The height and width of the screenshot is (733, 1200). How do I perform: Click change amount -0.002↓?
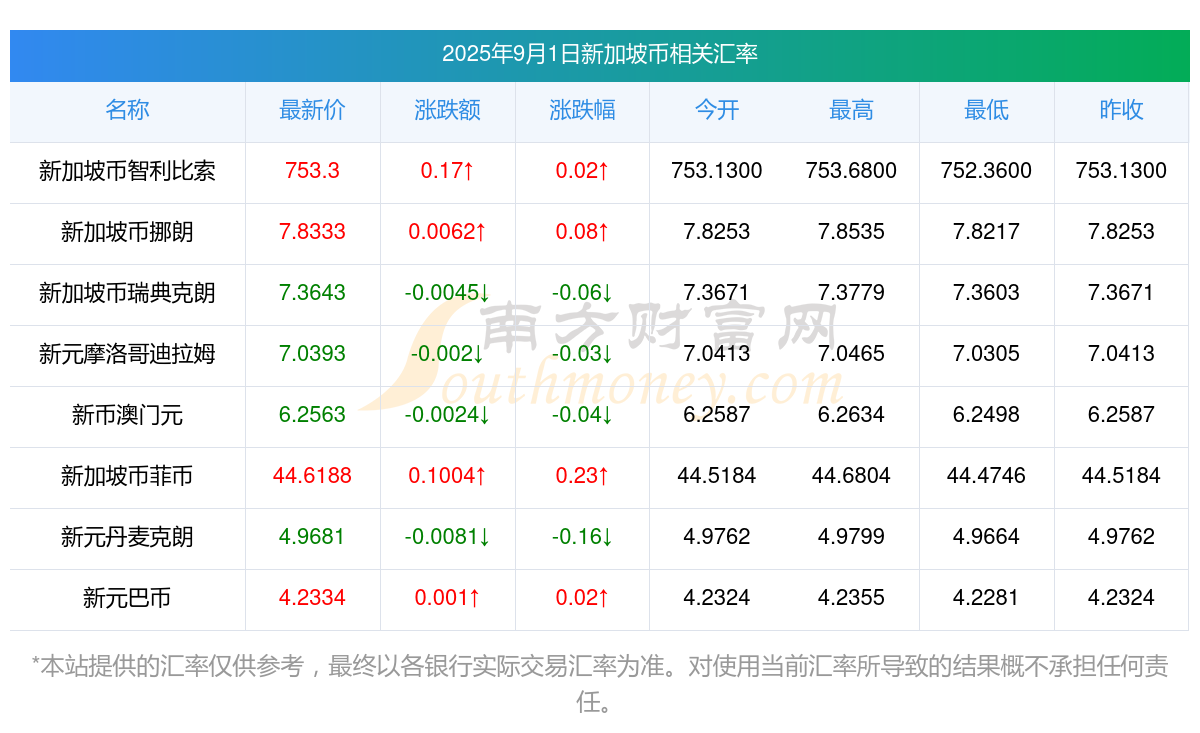coord(447,354)
